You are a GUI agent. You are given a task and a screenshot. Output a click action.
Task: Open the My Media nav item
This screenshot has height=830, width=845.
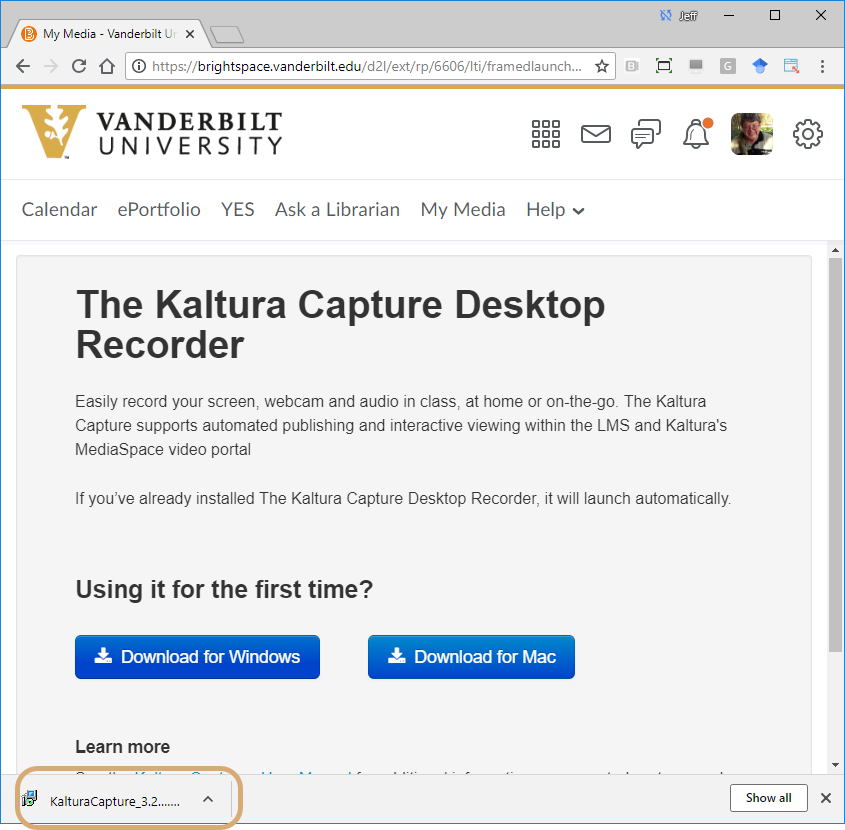pos(463,210)
